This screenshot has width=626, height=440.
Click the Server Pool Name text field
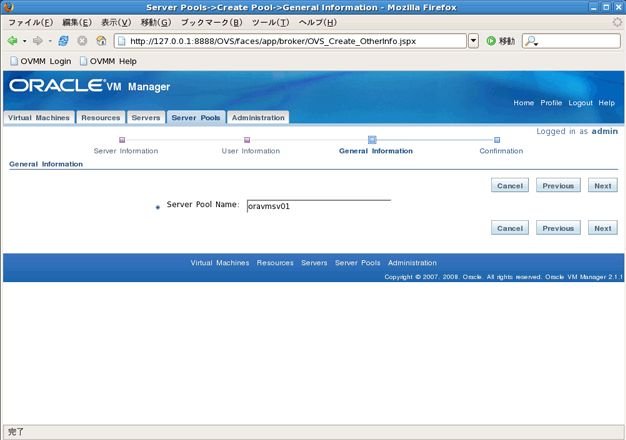pos(319,206)
